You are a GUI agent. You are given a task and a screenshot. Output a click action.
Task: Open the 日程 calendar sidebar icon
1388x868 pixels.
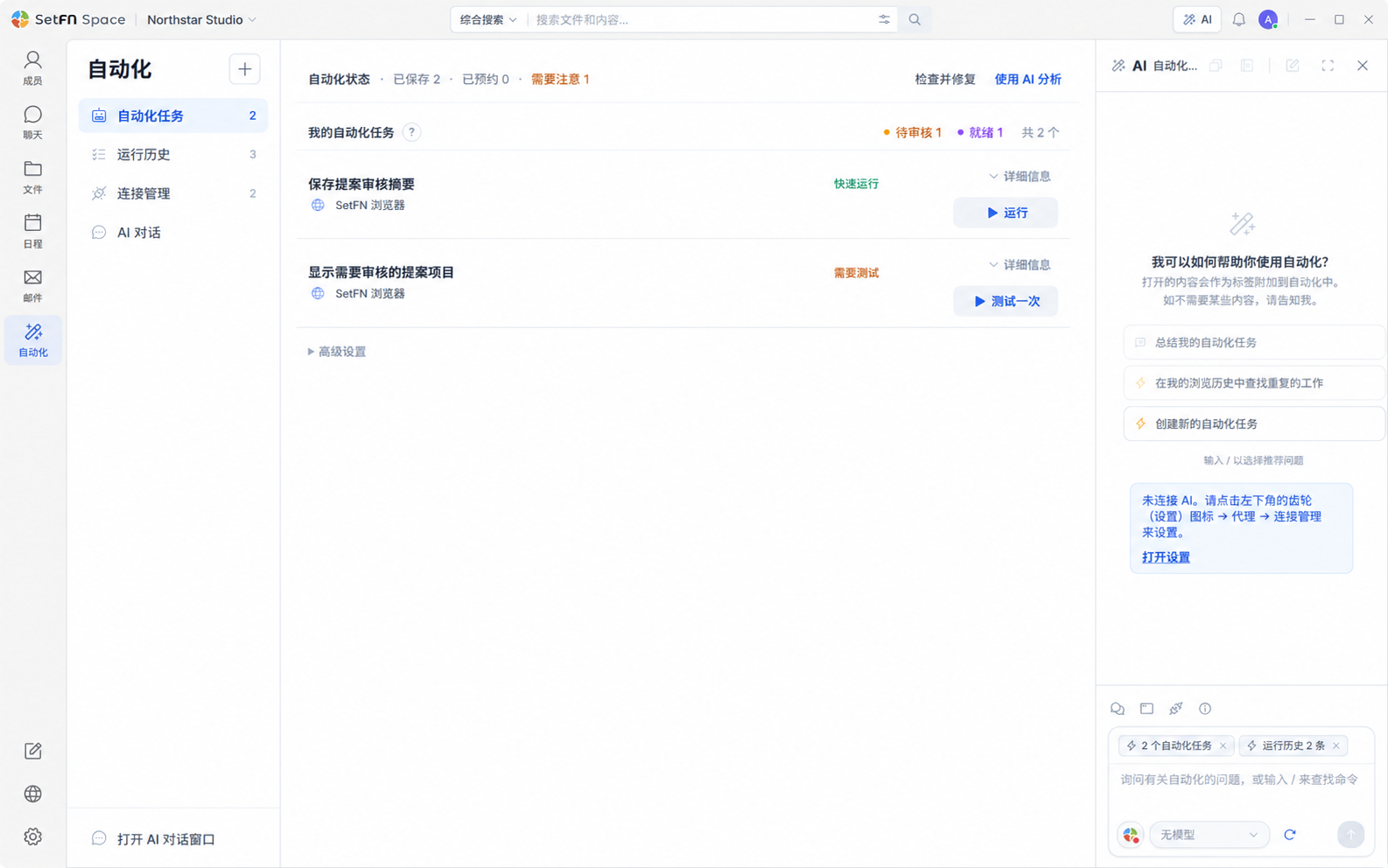[32, 231]
